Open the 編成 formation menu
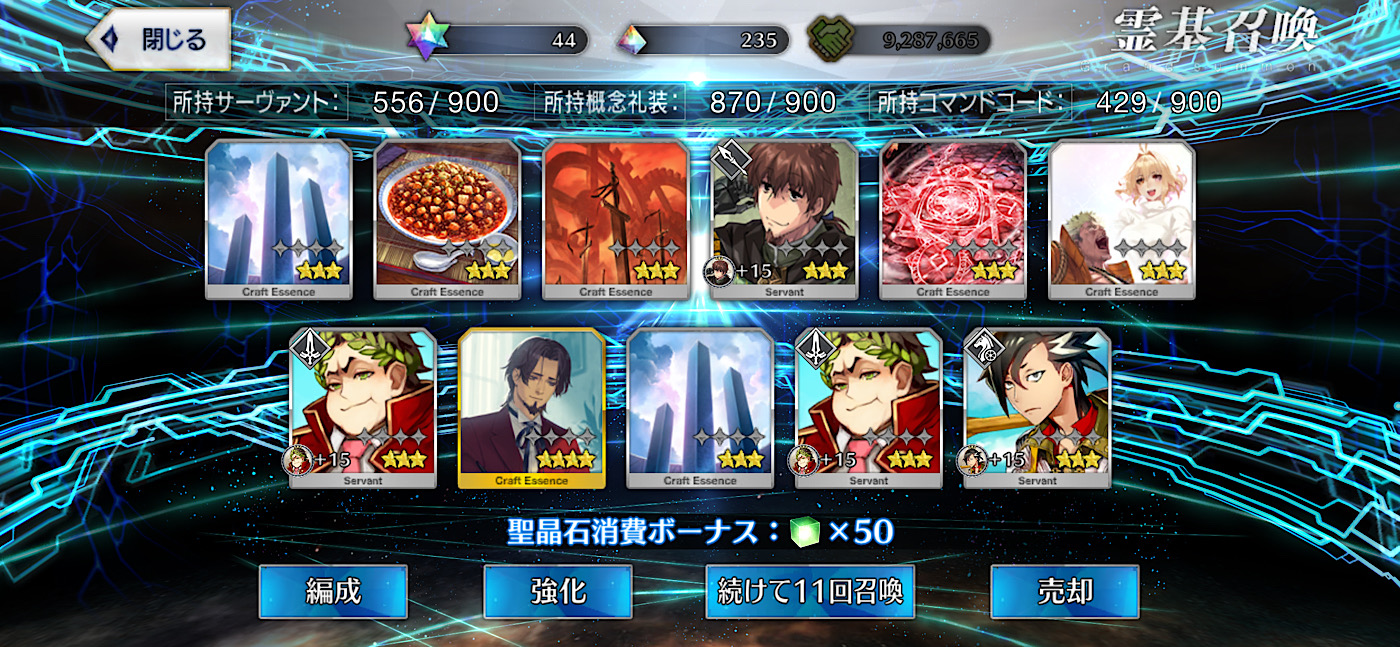1400x647 pixels. pyautogui.click(x=333, y=591)
